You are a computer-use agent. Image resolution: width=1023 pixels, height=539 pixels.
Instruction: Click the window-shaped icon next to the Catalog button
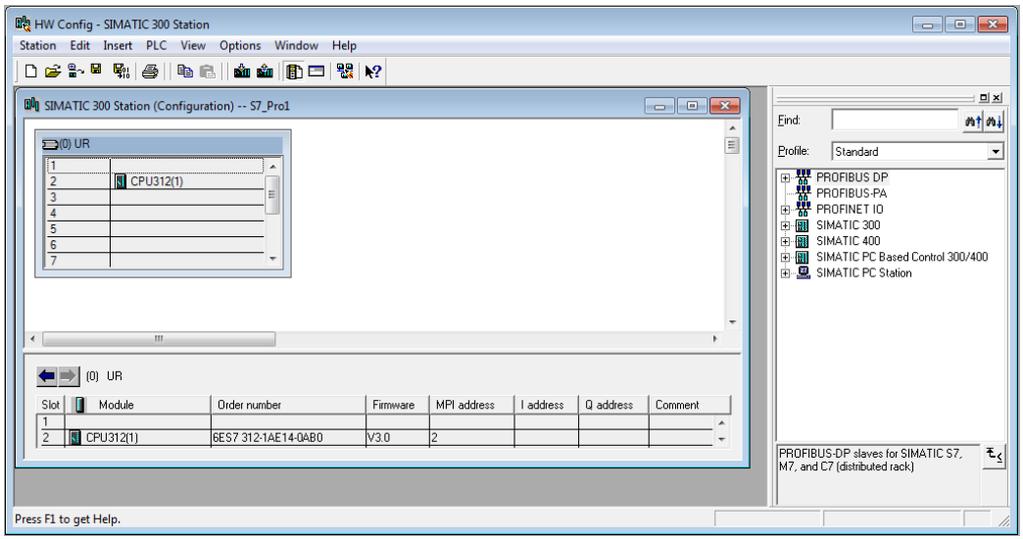(316, 71)
